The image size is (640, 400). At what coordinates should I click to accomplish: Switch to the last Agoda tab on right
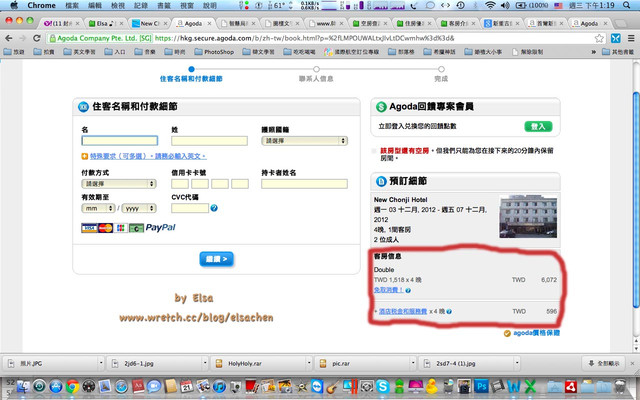click(589, 23)
